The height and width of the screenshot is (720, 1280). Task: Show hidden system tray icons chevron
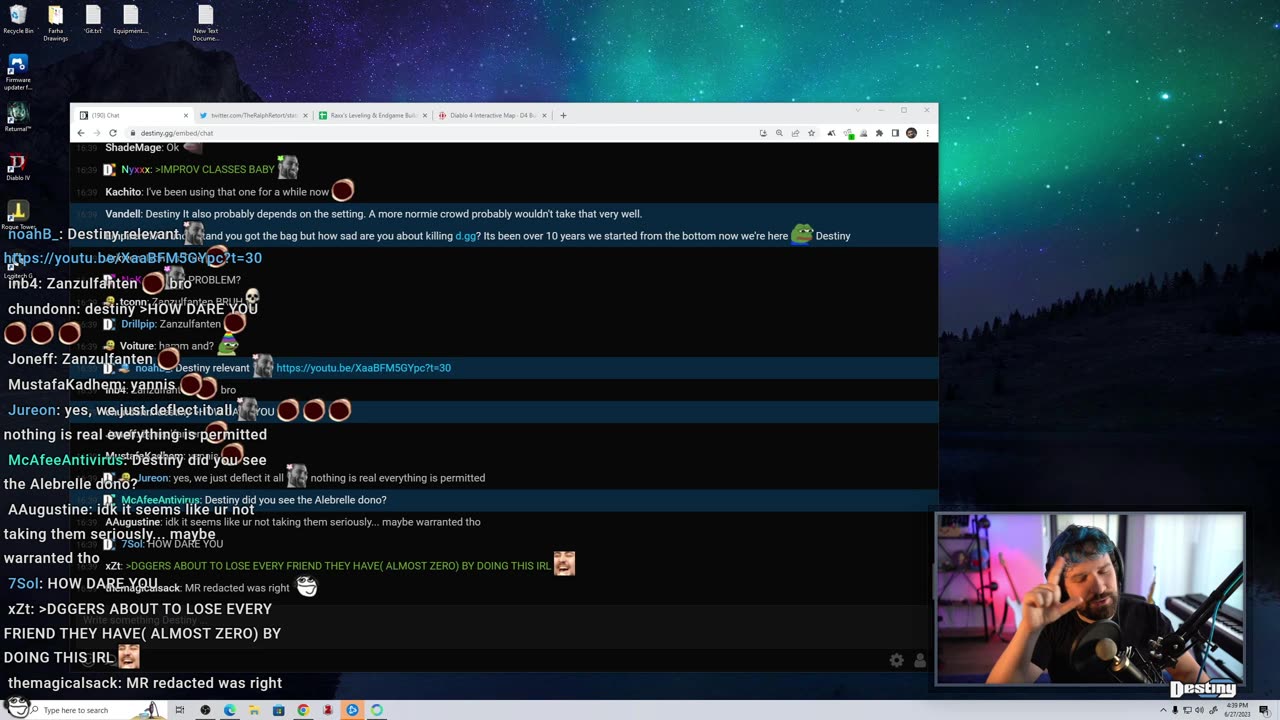pyautogui.click(x=1163, y=710)
